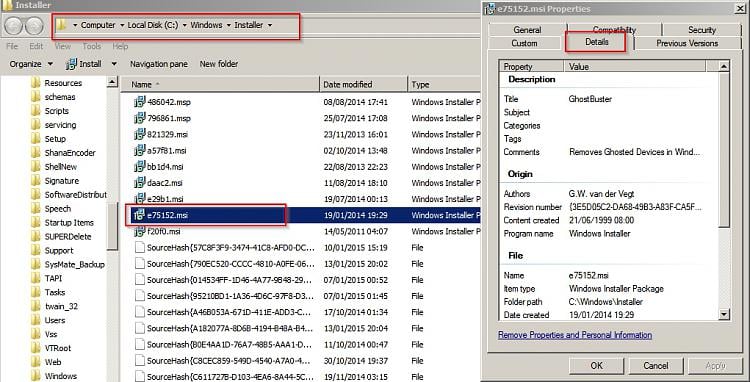Viewport: 750px width, 382px height.
Task: Sort files by Date modified column header
Action: coord(364,85)
